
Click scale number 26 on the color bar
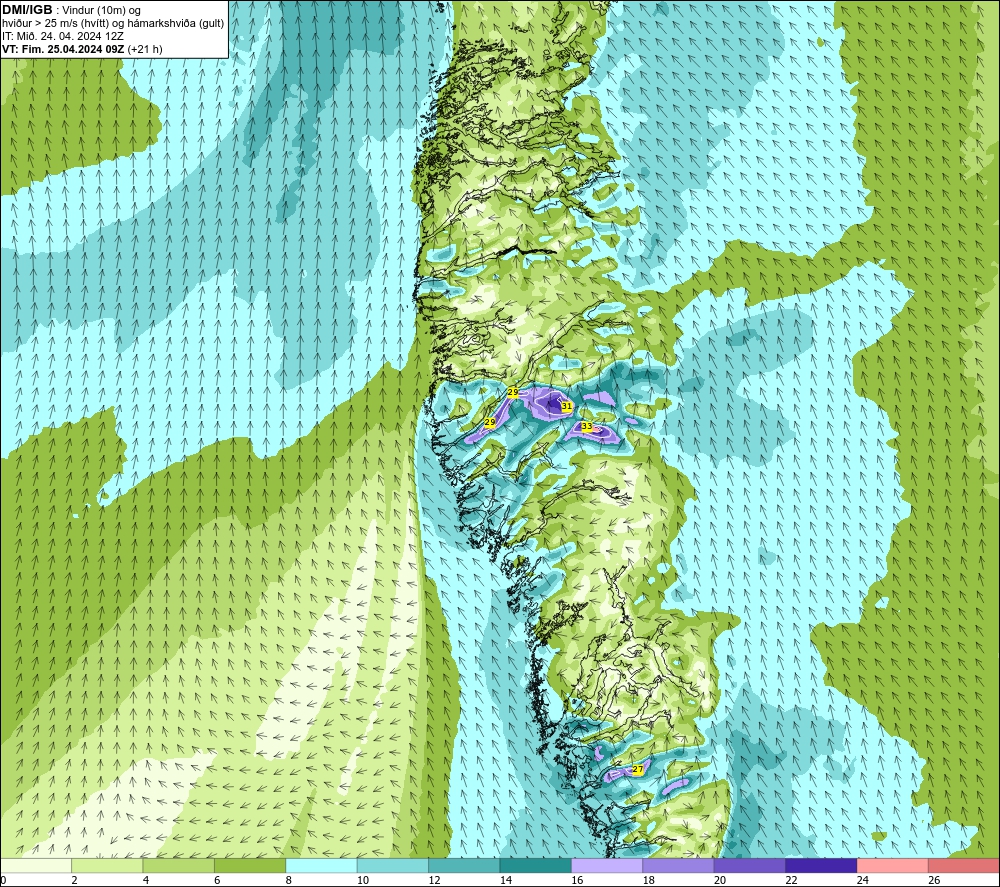(x=934, y=880)
